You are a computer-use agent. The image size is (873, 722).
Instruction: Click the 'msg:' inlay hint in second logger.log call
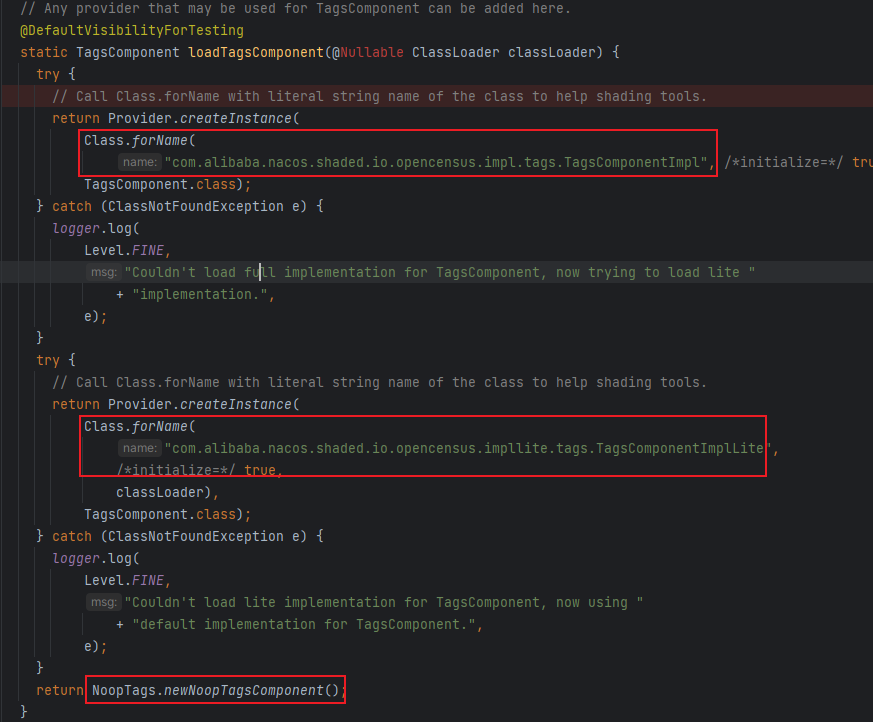pyautogui.click(x=103, y=602)
